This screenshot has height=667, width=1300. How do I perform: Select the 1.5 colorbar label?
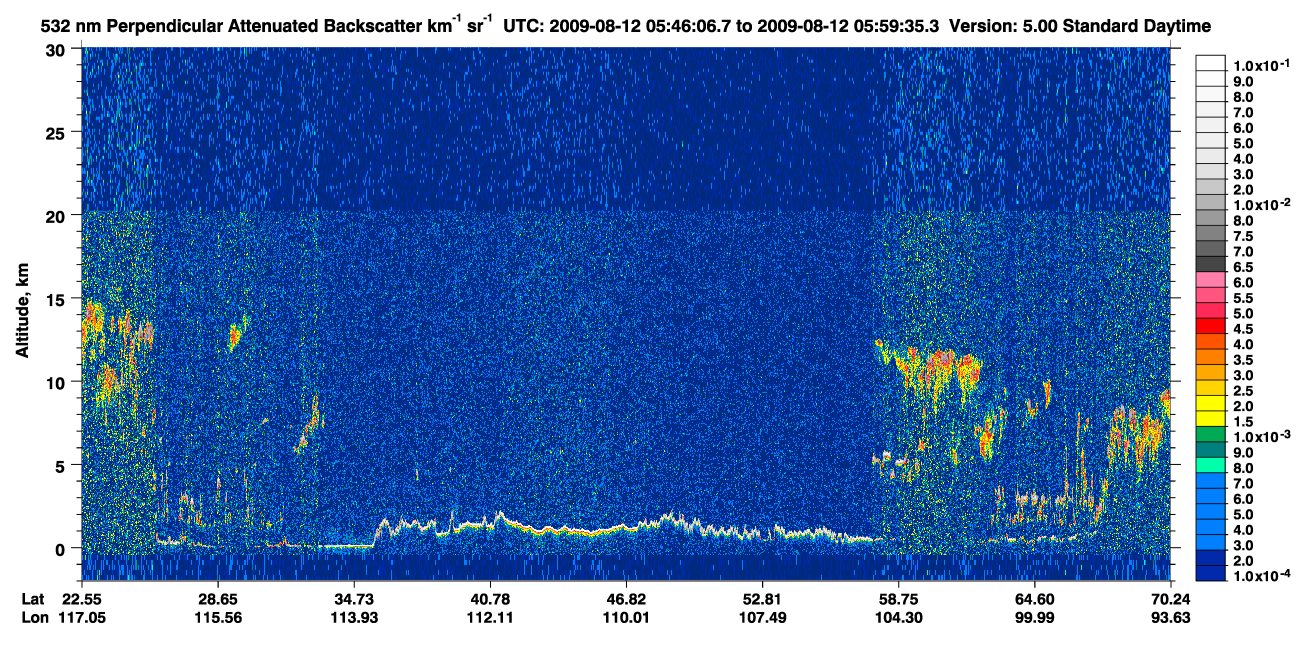tap(1242, 422)
